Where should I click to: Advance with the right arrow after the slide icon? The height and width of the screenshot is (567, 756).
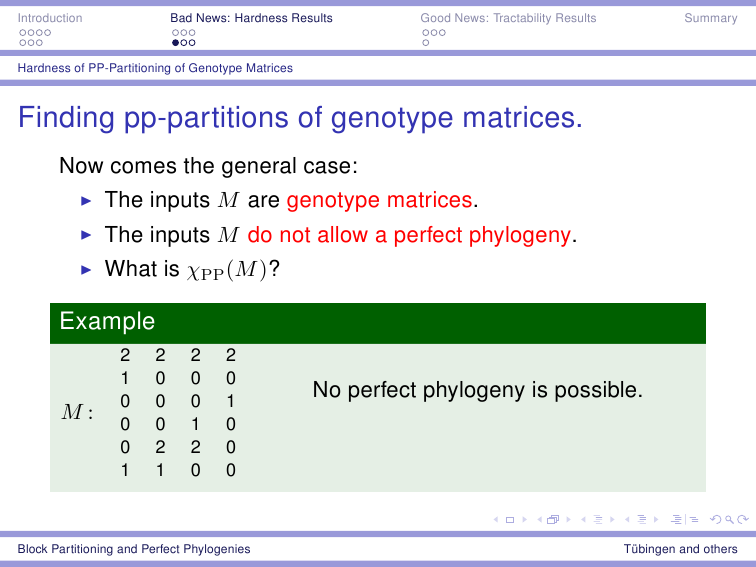pyautogui.click(x=525, y=520)
